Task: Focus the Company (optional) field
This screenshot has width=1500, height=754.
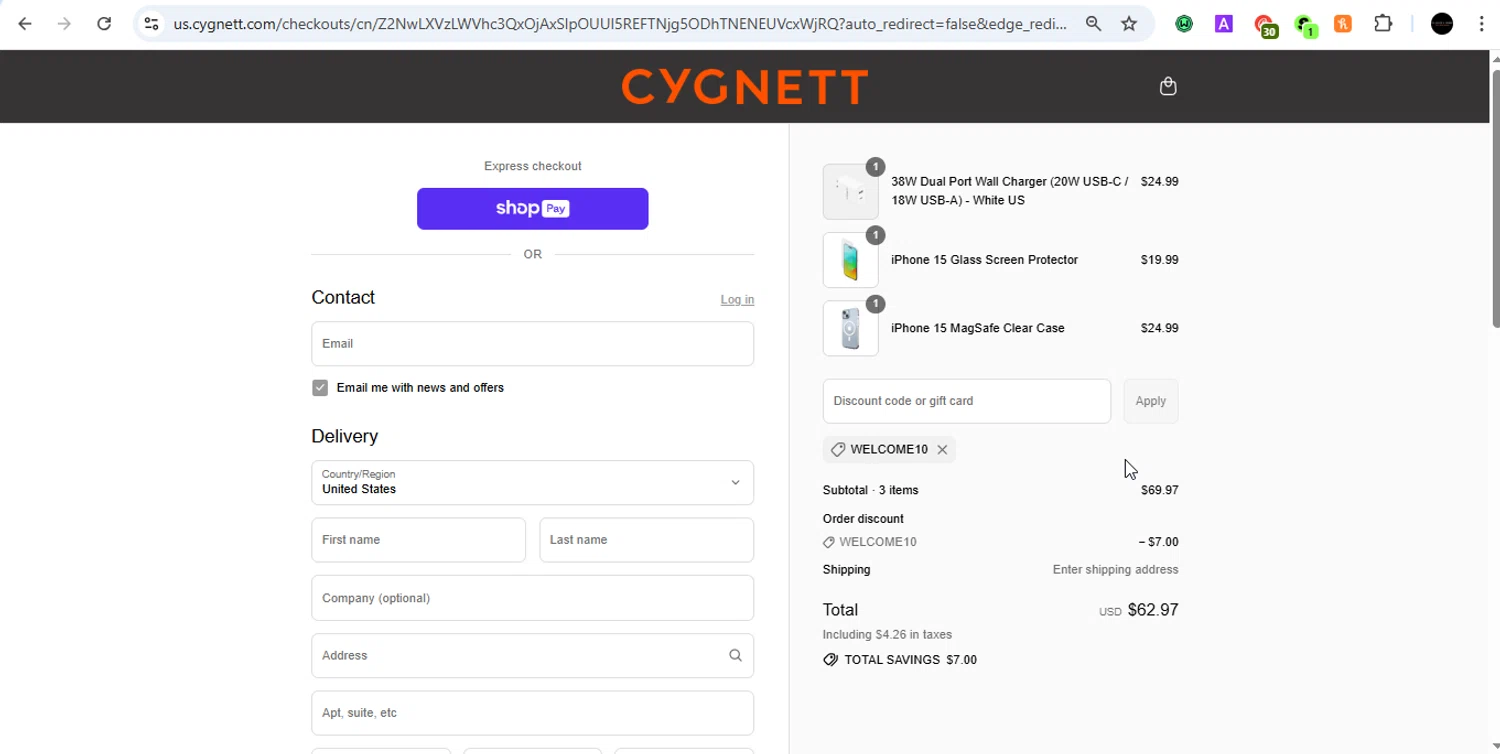Action: pos(533,598)
